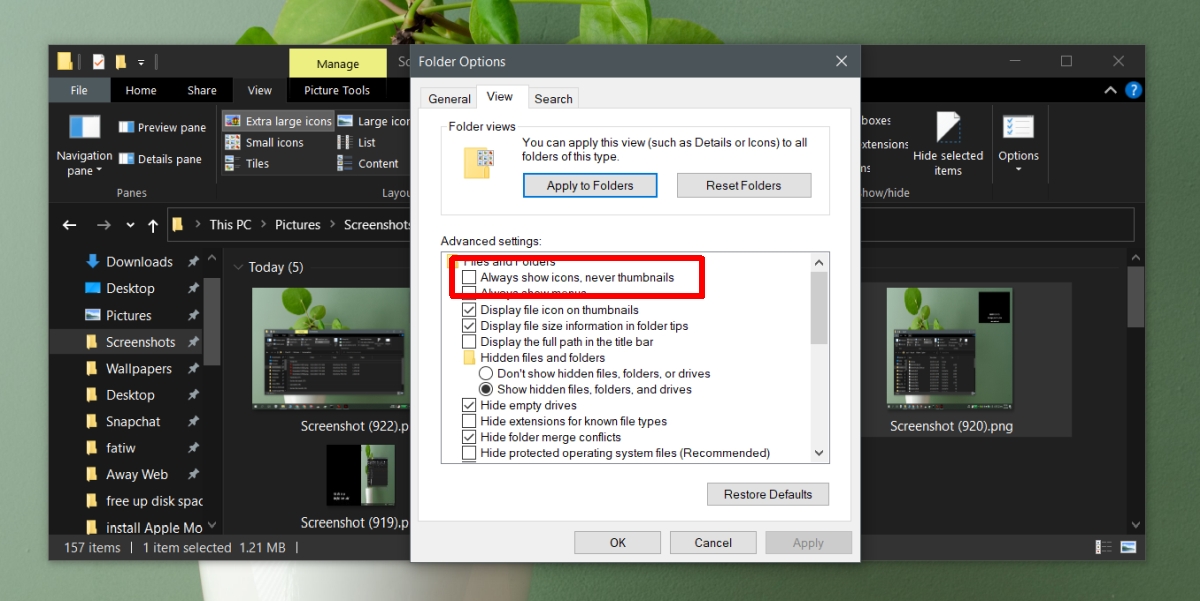
Task: Switch to the Share ribbon tab
Action: click(x=202, y=90)
